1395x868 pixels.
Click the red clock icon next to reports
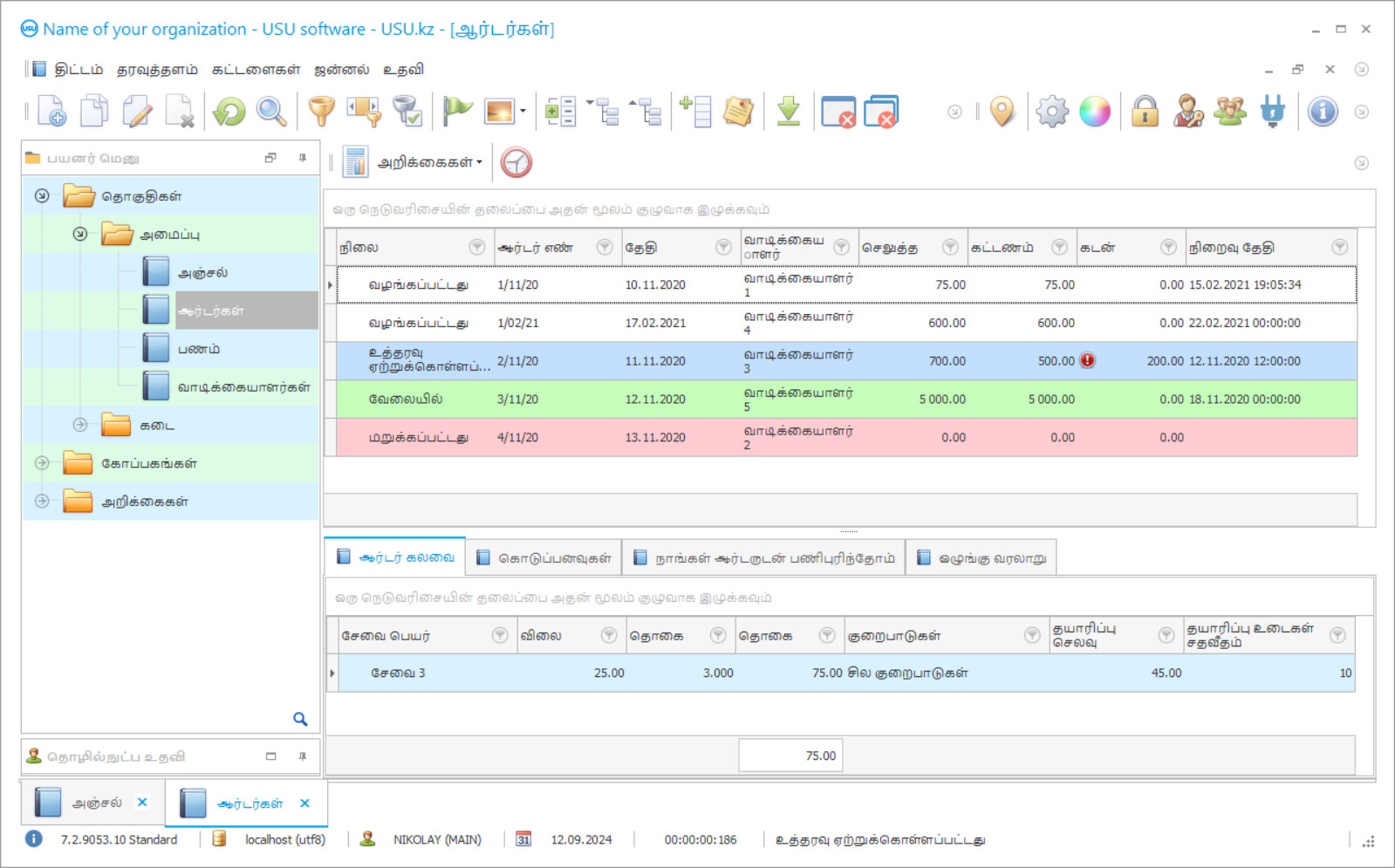(x=516, y=162)
